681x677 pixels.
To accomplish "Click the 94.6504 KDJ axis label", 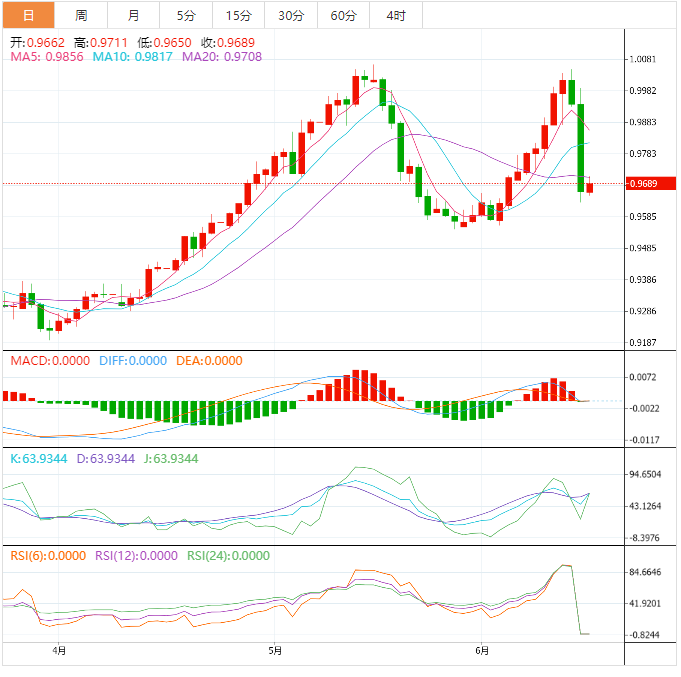I will (x=645, y=475).
